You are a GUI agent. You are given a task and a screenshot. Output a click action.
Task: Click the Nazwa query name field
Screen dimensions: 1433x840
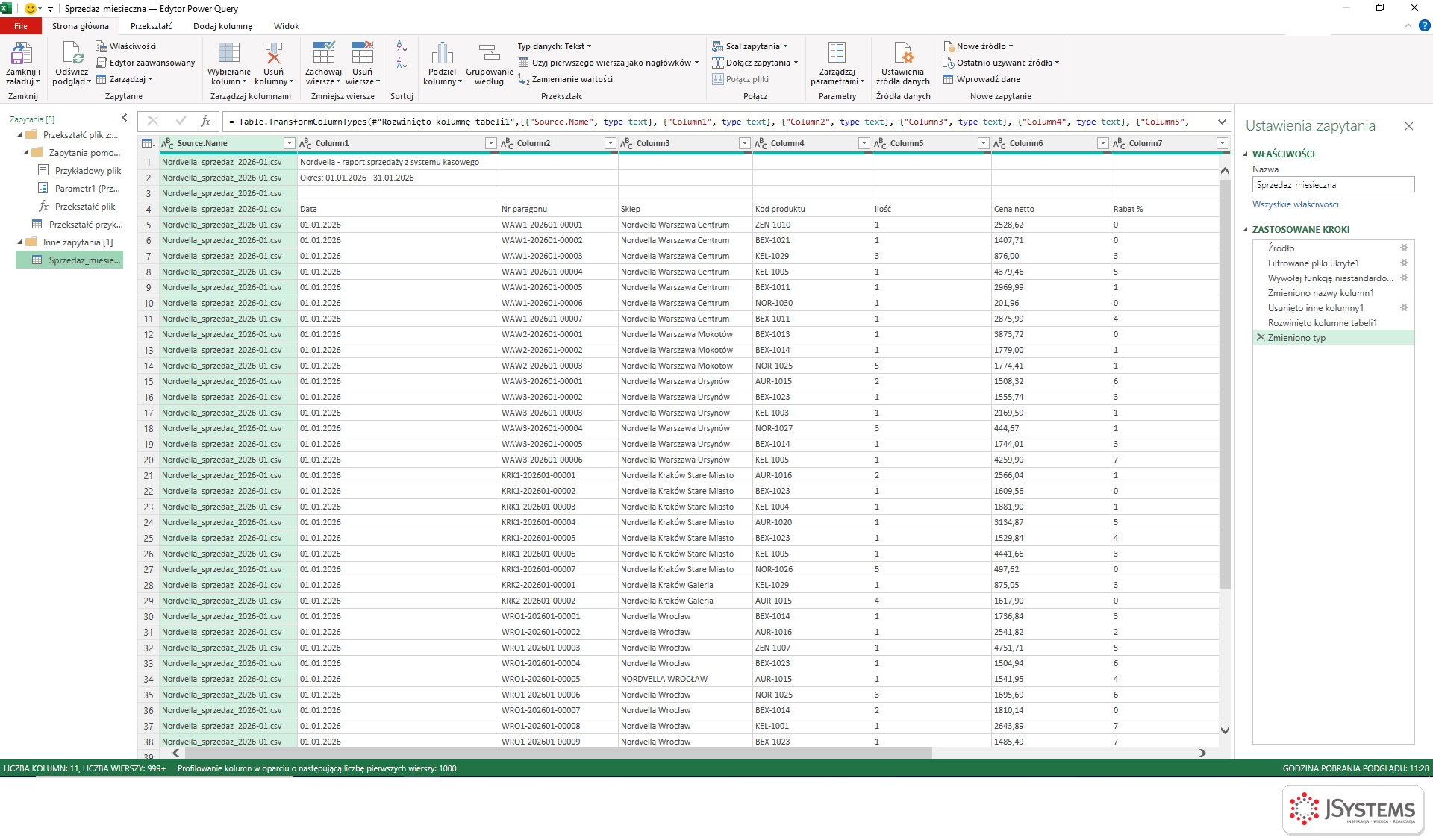tap(1333, 184)
